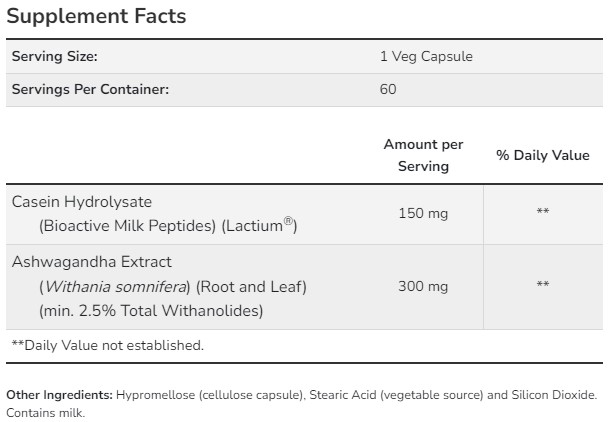Click the registered trademark symbol after Lactium

point(289,223)
